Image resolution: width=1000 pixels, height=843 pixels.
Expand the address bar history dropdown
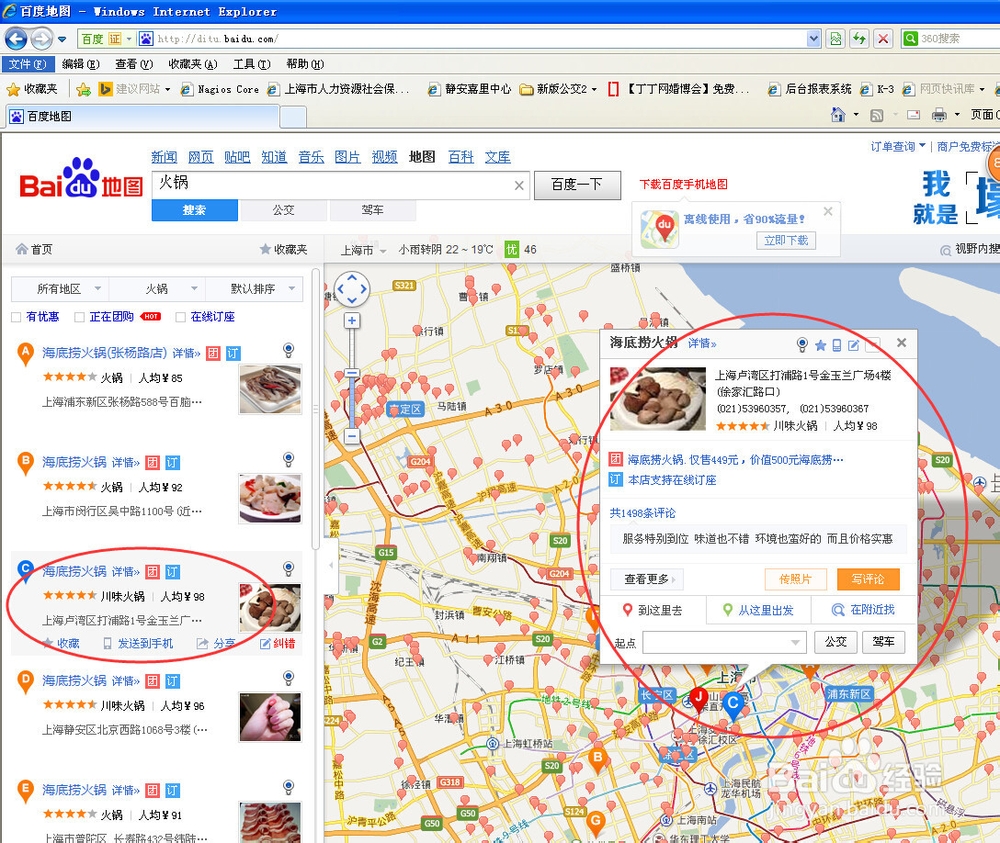(813, 39)
